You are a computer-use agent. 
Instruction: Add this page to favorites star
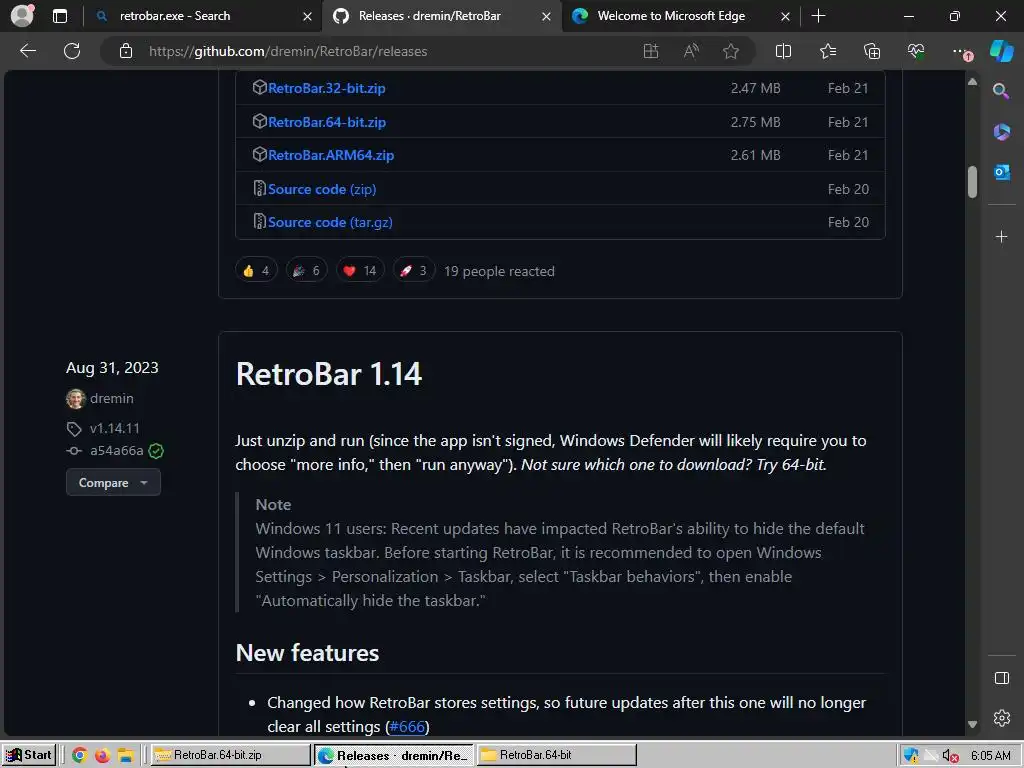tap(731, 51)
